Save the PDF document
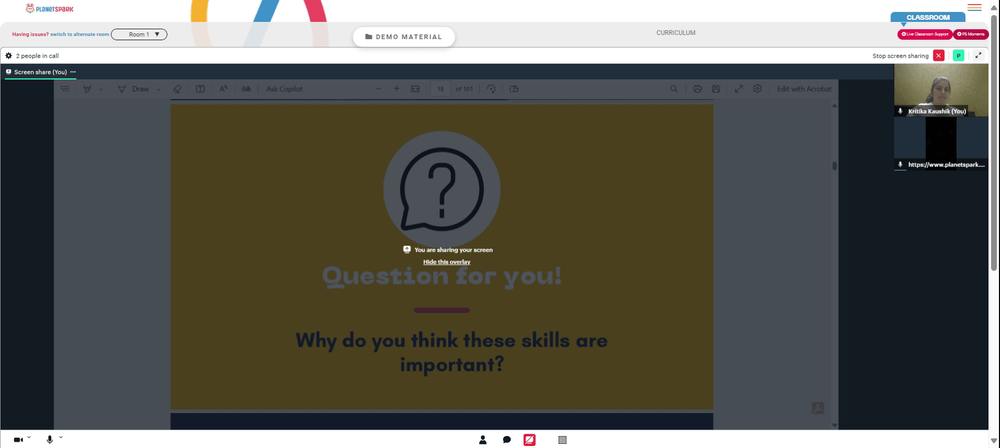 (x=716, y=89)
